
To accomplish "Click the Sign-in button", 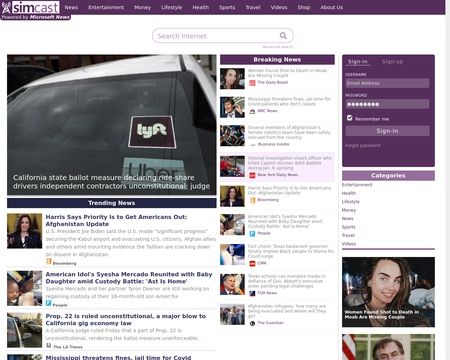I will click(x=387, y=131).
